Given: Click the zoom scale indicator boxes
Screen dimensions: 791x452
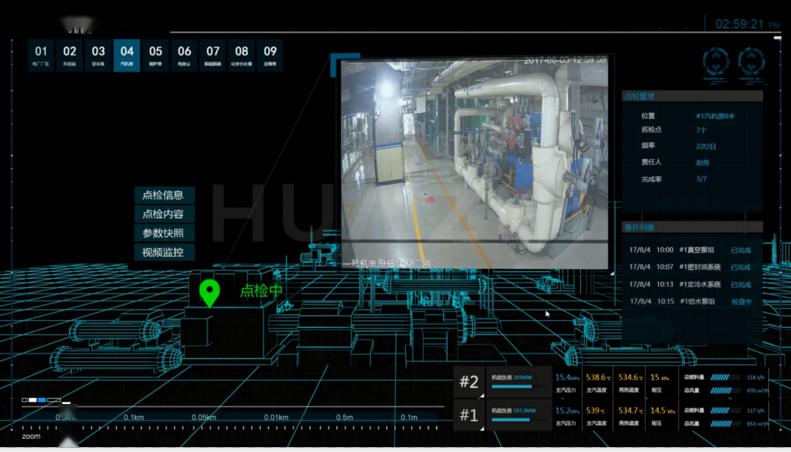Looking at the screenshot, I should [41, 400].
